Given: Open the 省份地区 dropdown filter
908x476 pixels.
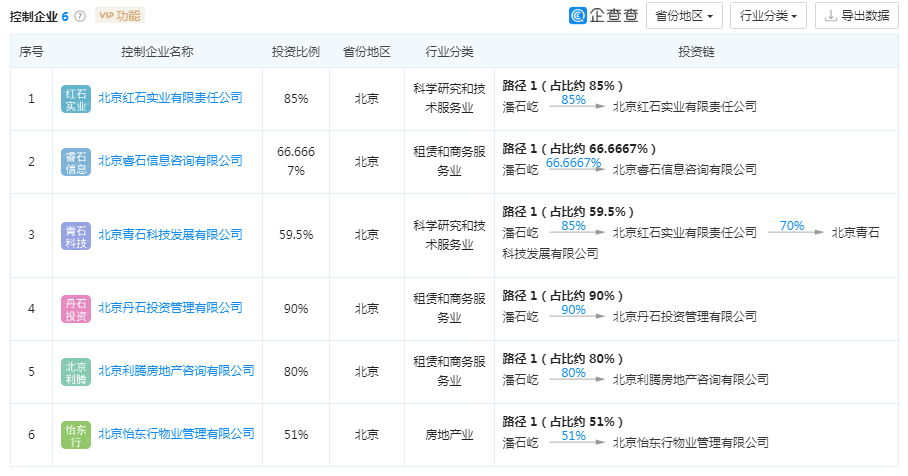Looking at the screenshot, I should coord(685,16).
